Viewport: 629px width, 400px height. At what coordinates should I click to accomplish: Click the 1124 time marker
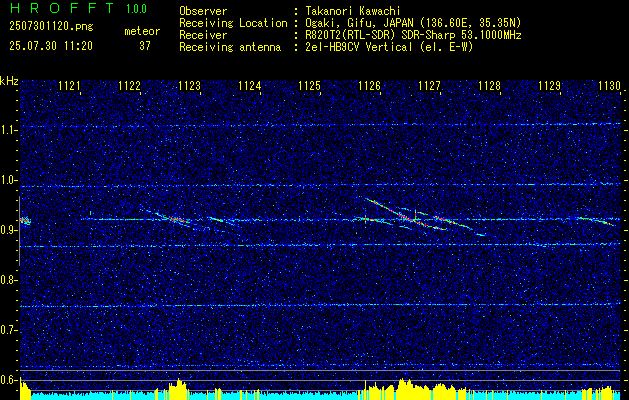[x=249, y=85]
